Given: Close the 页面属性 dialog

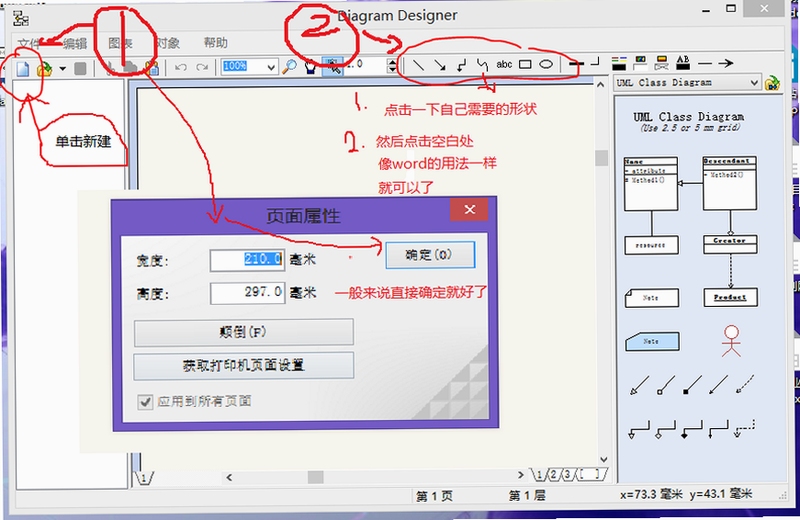Looking at the screenshot, I should pyautogui.click(x=469, y=209).
